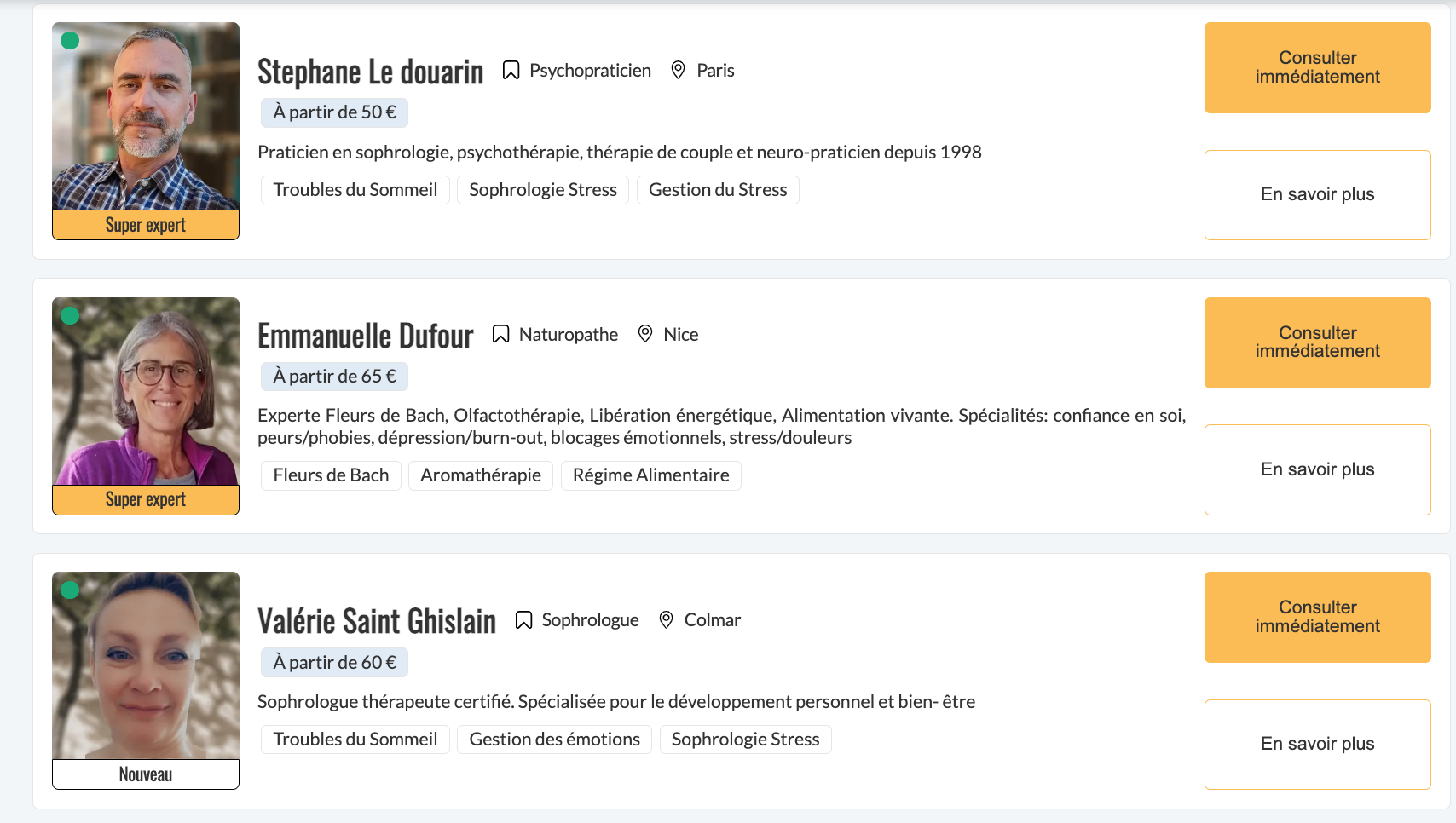Click green online status dot on Emmanuelle's photo
The width and height of the screenshot is (1456, 823).
70,315
